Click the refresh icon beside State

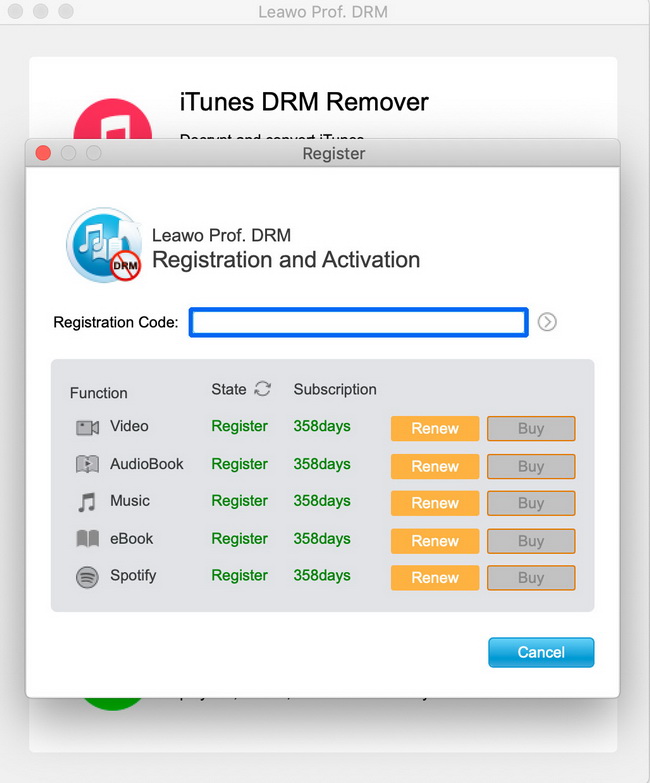tap(263, 389)
